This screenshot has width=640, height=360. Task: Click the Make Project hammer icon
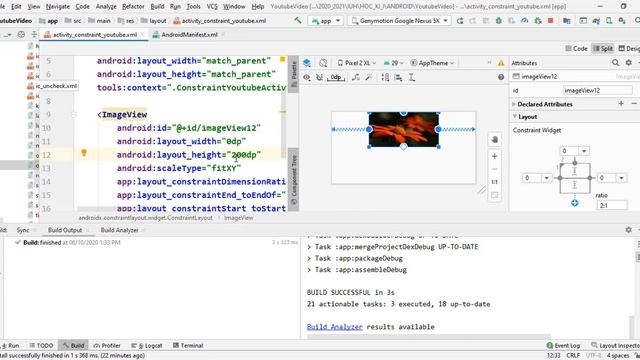pyautogui.click(x=298, y=20)
